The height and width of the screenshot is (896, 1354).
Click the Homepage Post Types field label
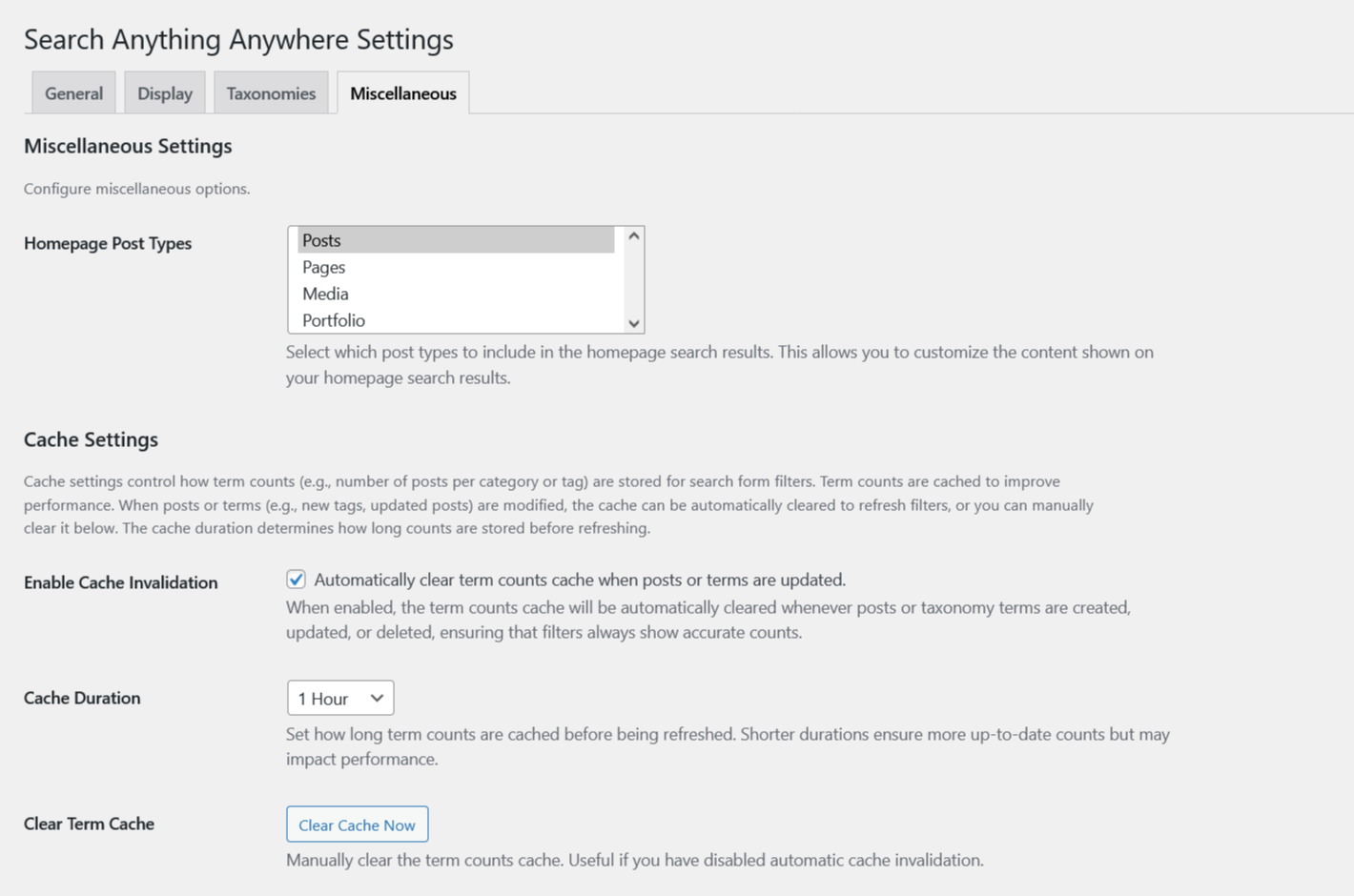[108, 243]
